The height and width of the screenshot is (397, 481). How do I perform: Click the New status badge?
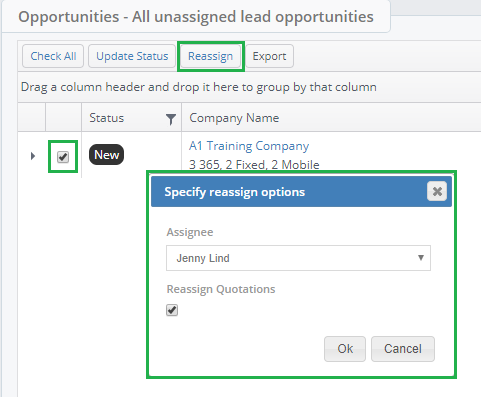point(106,155)
